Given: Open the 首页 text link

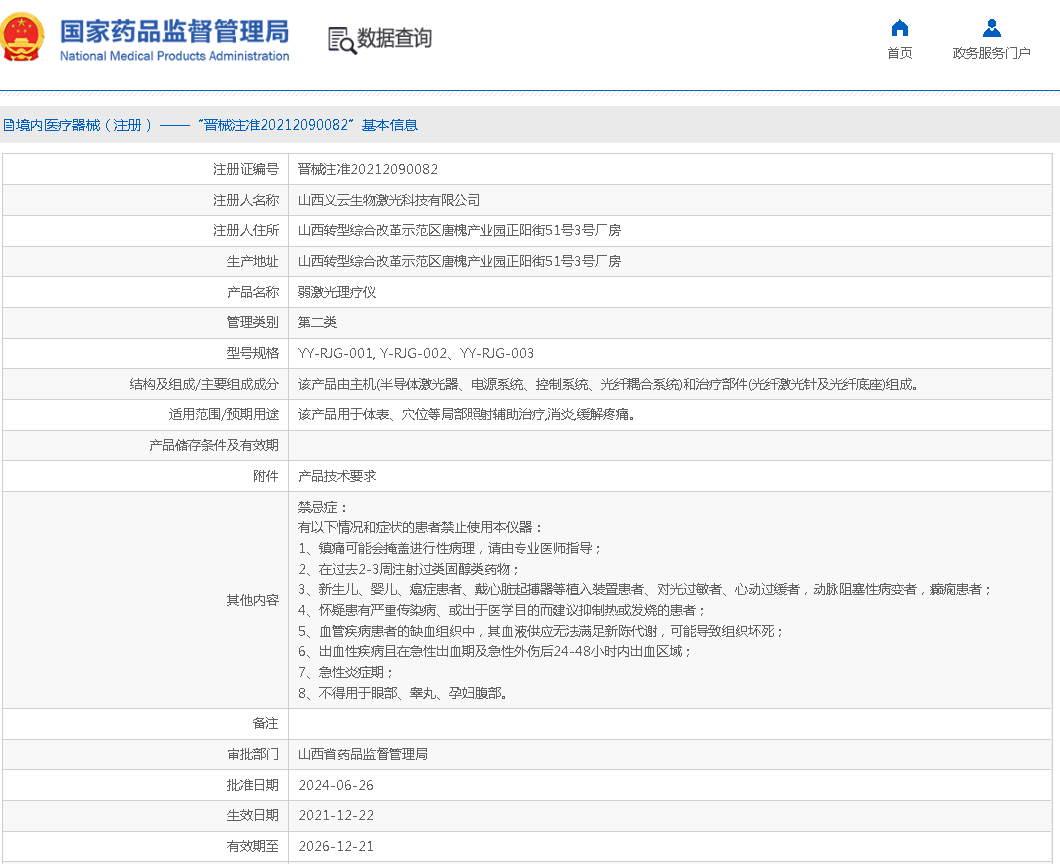Looking at the screenshot, I should click(899, 53).
